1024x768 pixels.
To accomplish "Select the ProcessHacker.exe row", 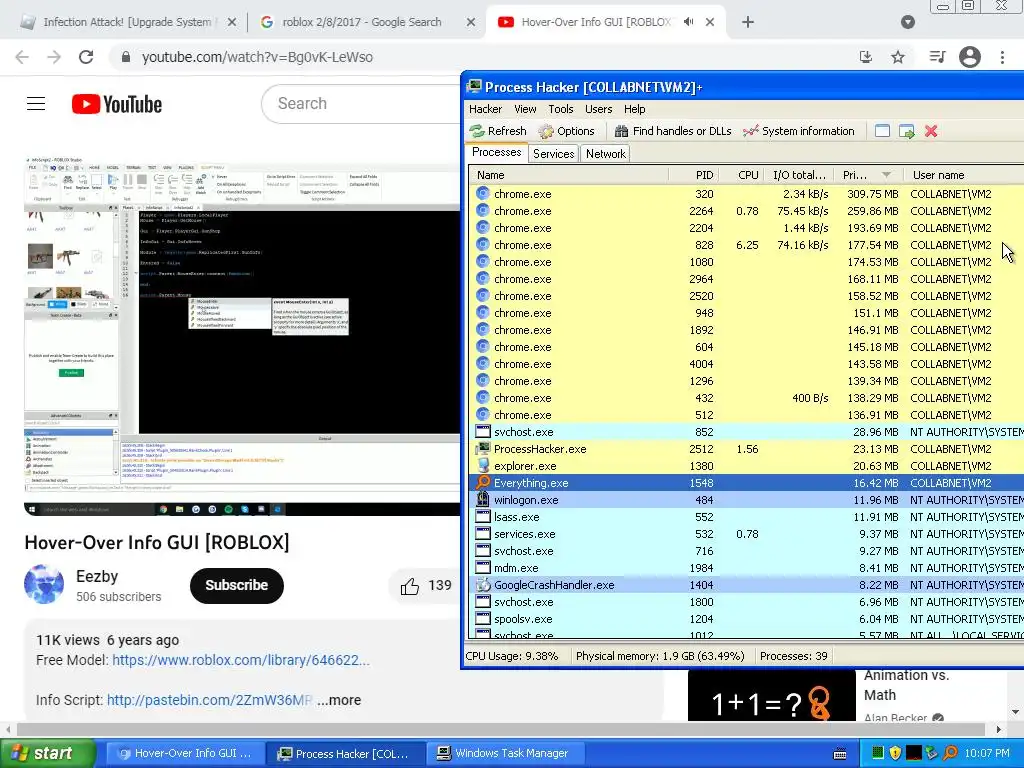I will (x=746, y=449).
